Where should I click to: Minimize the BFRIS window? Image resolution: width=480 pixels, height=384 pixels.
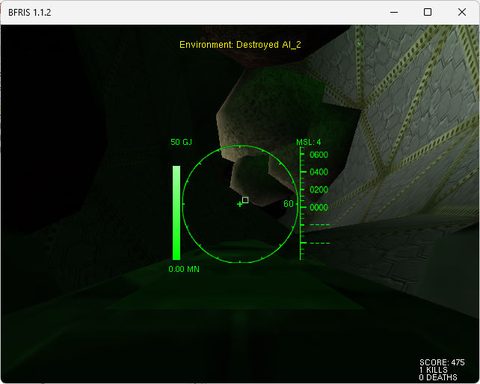394,12
